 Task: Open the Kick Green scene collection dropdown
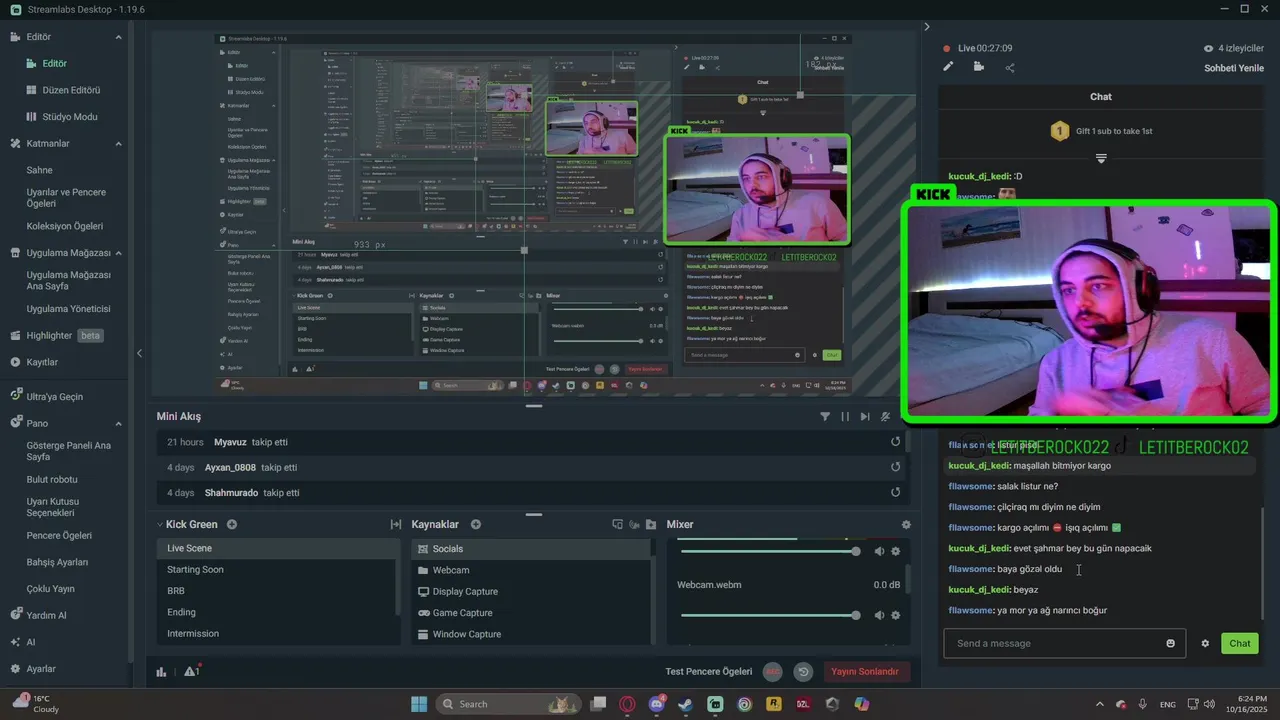coord(159,524)
